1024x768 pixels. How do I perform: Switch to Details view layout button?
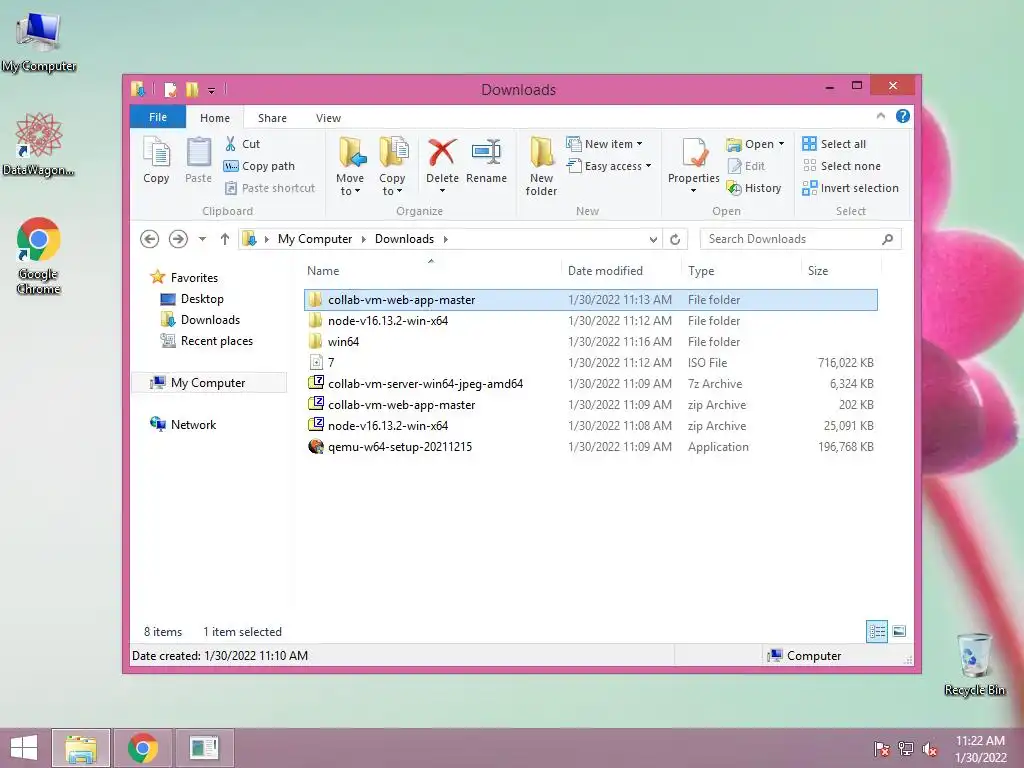[877, 632]
